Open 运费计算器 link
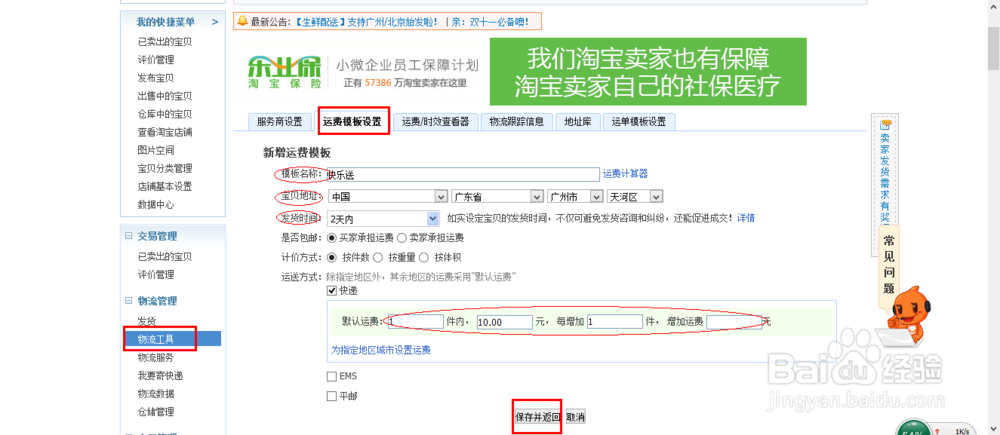The width and height of the screenshot is (1000, 435). [x=626, y=173]
